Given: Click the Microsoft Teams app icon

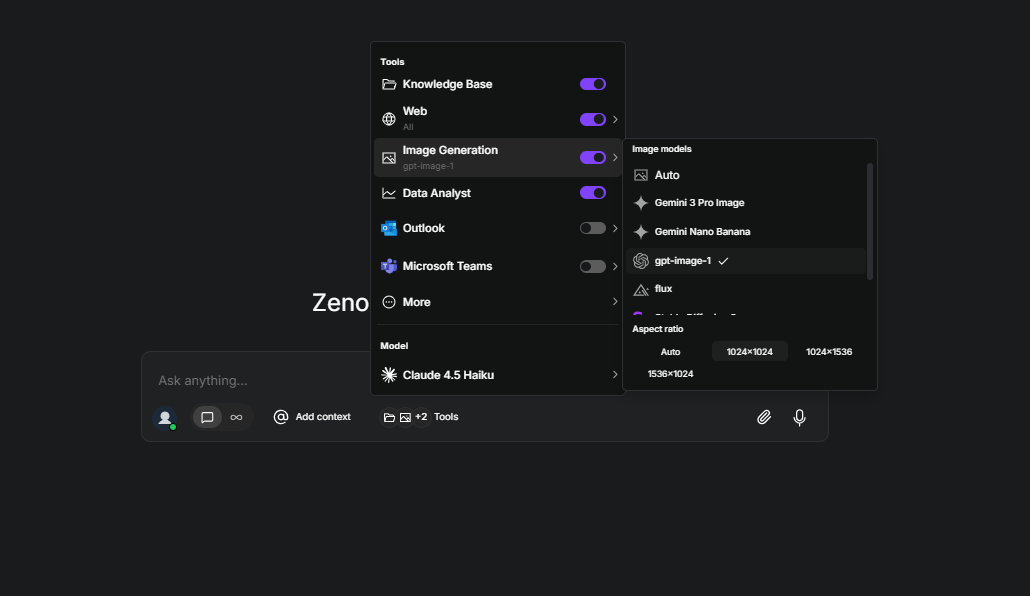Looking at the screenshot, I should 389,266.
